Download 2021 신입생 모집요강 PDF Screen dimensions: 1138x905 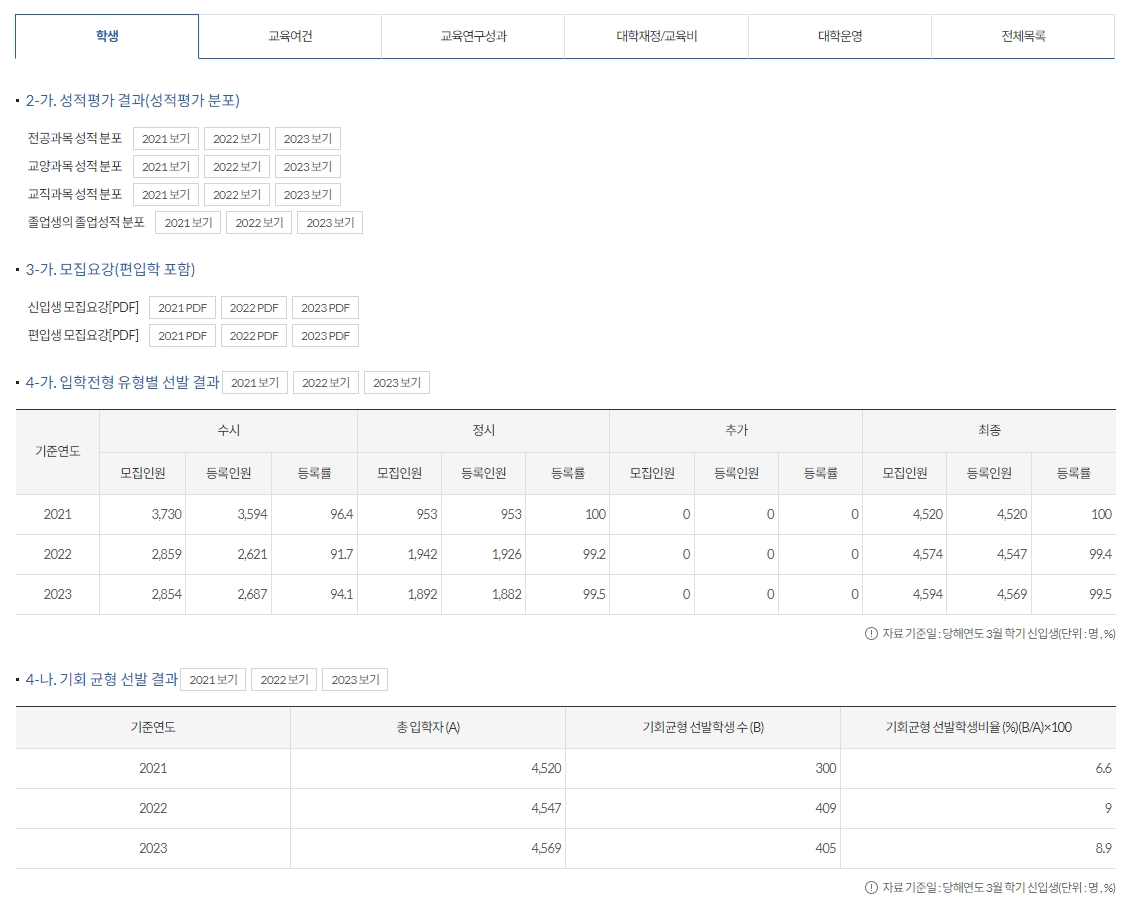tap(182, 308)
